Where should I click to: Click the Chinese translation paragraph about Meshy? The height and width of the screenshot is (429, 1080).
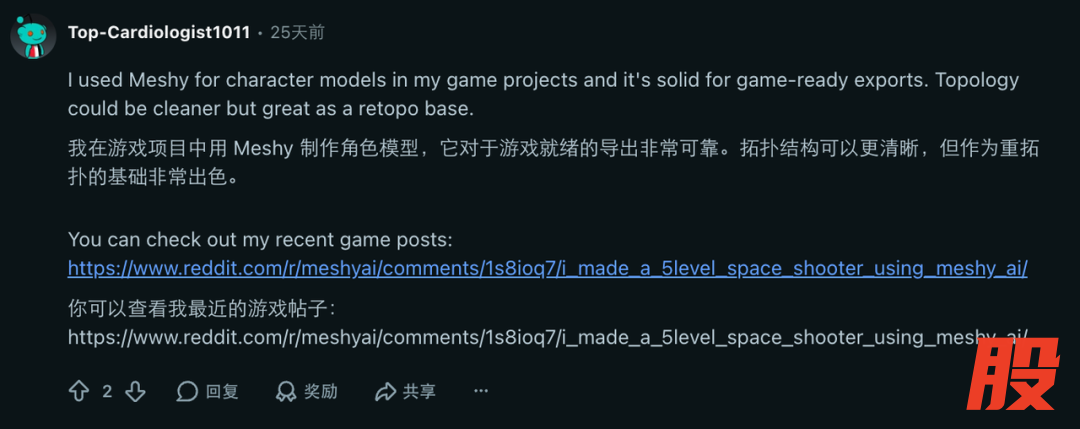click(552, 162)
